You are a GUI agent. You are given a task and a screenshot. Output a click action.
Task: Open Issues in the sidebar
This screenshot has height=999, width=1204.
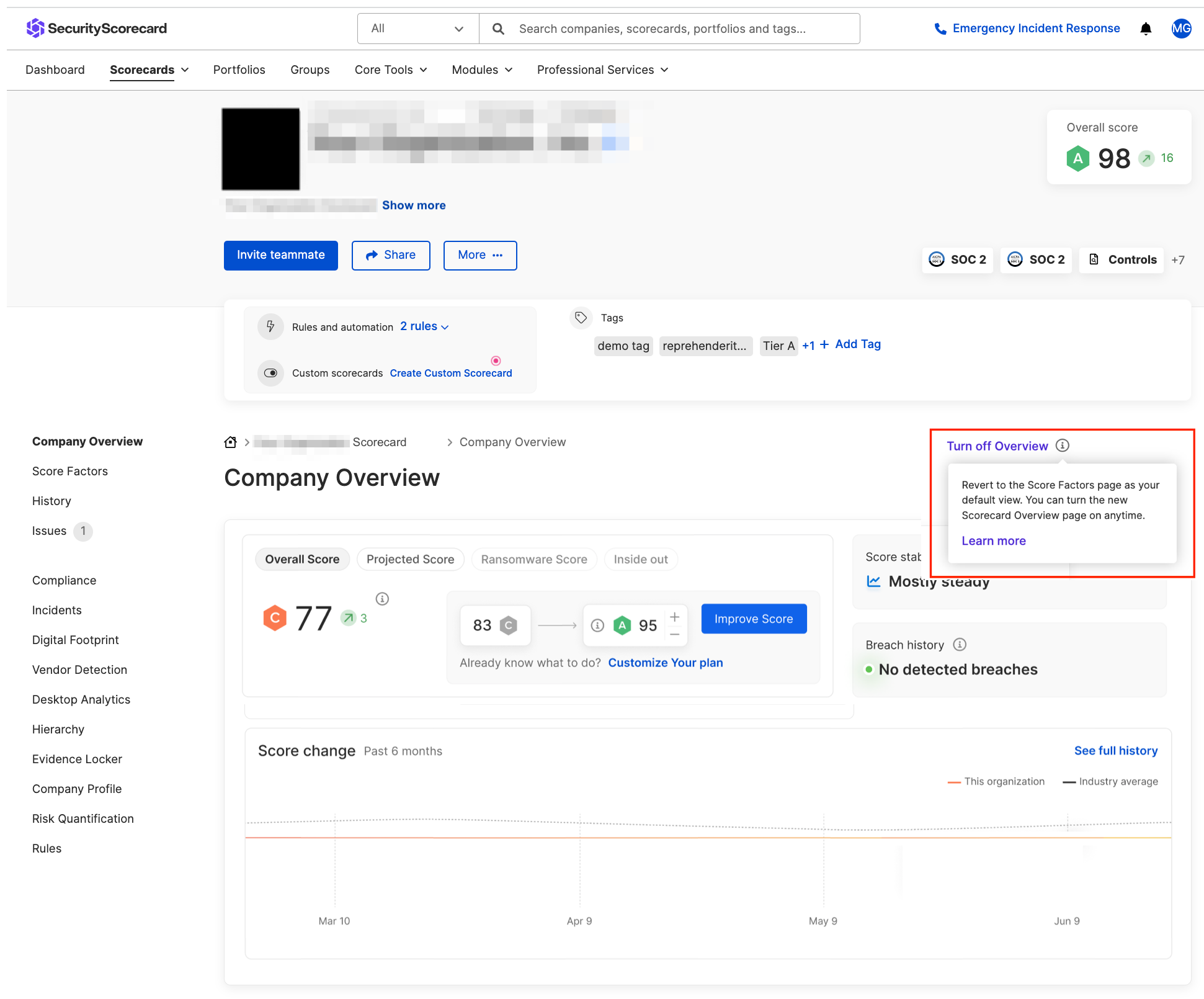pyautogui.click(x=50, y=531)
